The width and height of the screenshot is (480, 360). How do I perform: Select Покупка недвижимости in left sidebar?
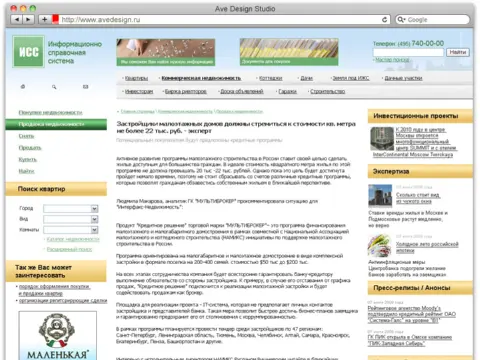tap(50, 112)
